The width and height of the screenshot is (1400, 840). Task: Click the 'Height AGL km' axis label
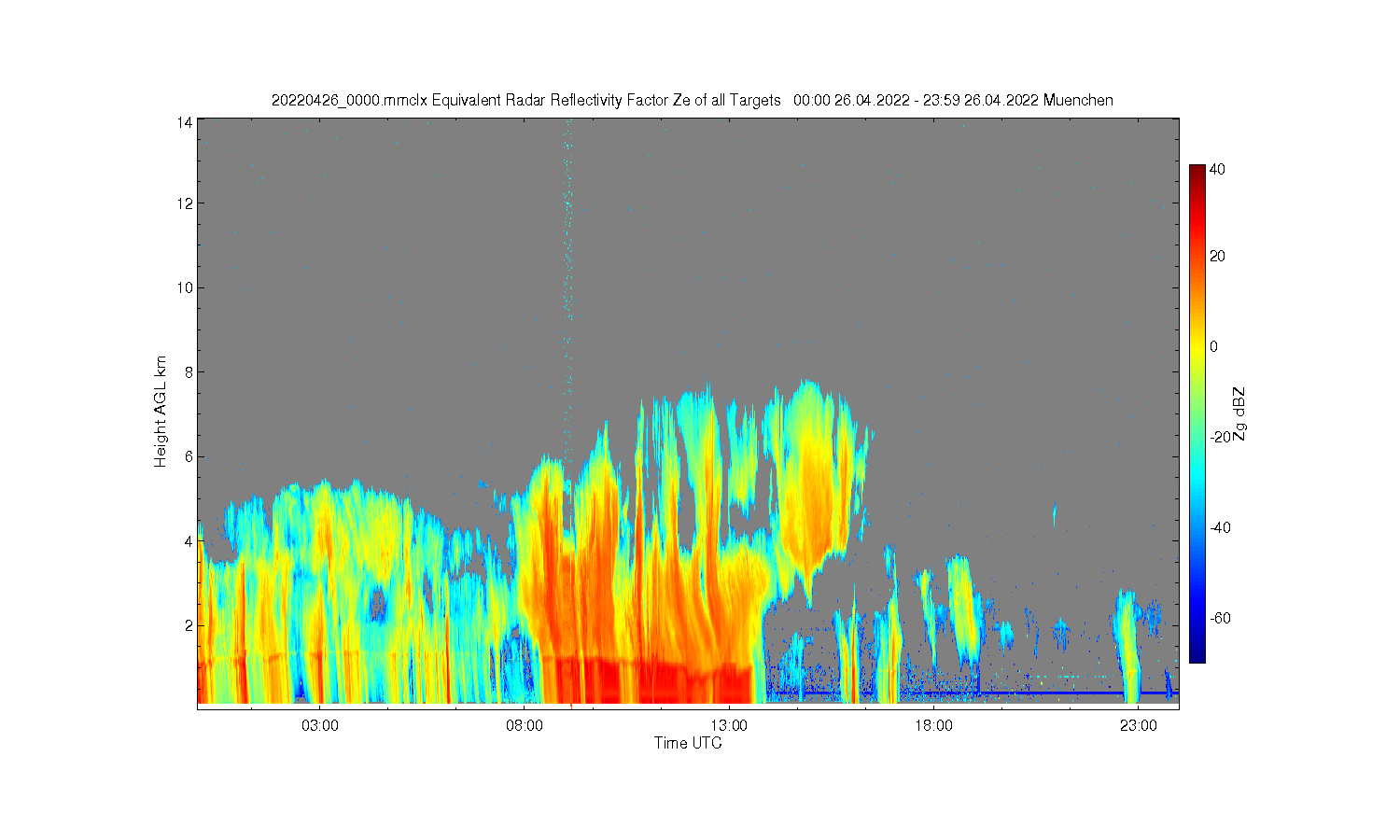pos(161,412)
